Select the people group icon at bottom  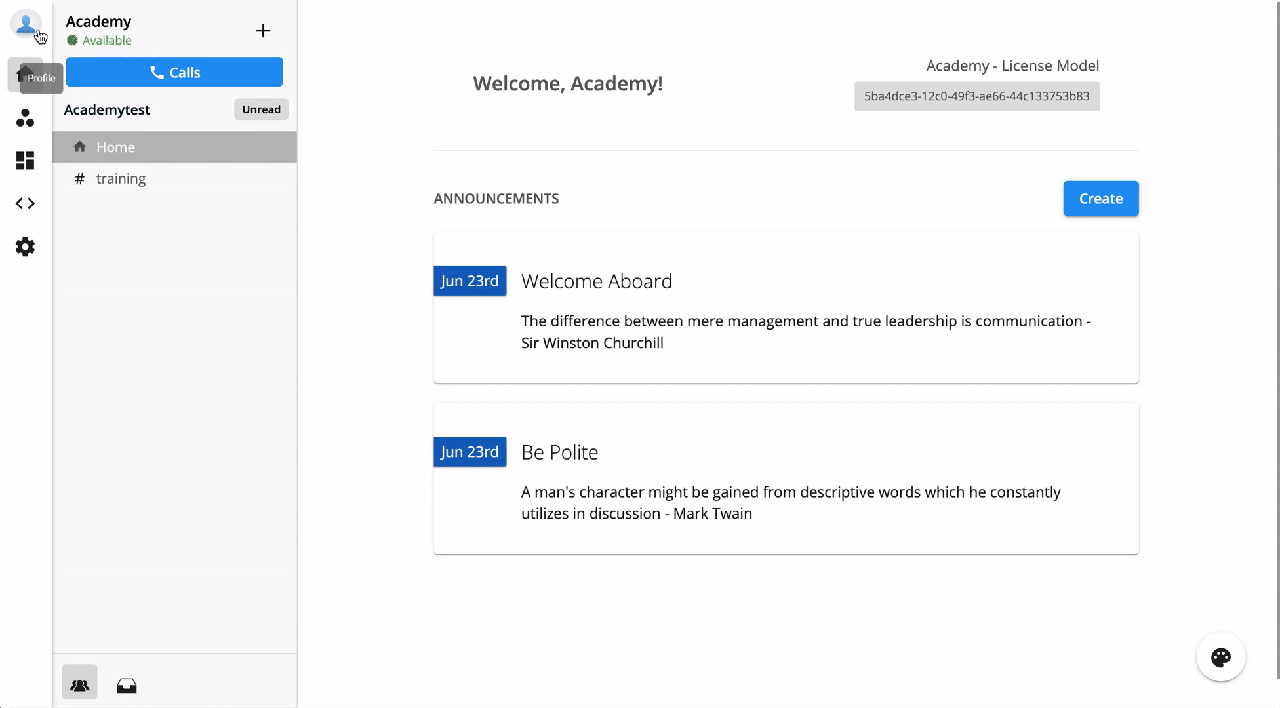(80, 685)
